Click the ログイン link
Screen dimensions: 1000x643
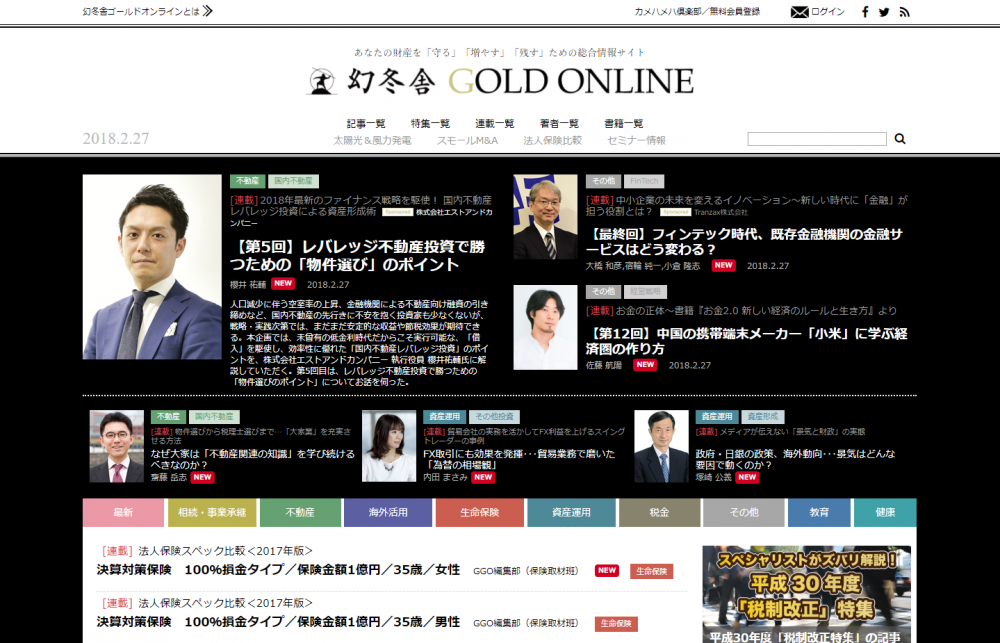pos(828,11)
